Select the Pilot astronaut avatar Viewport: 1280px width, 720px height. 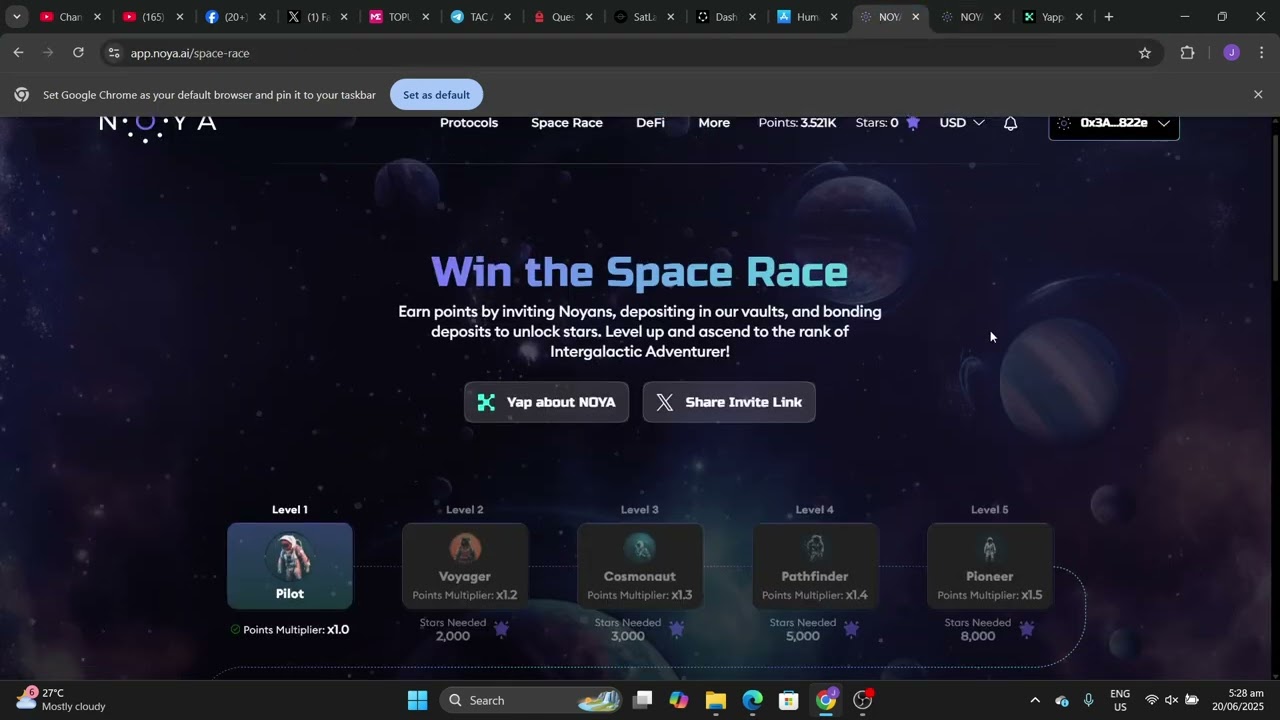(x=290, y=556)
